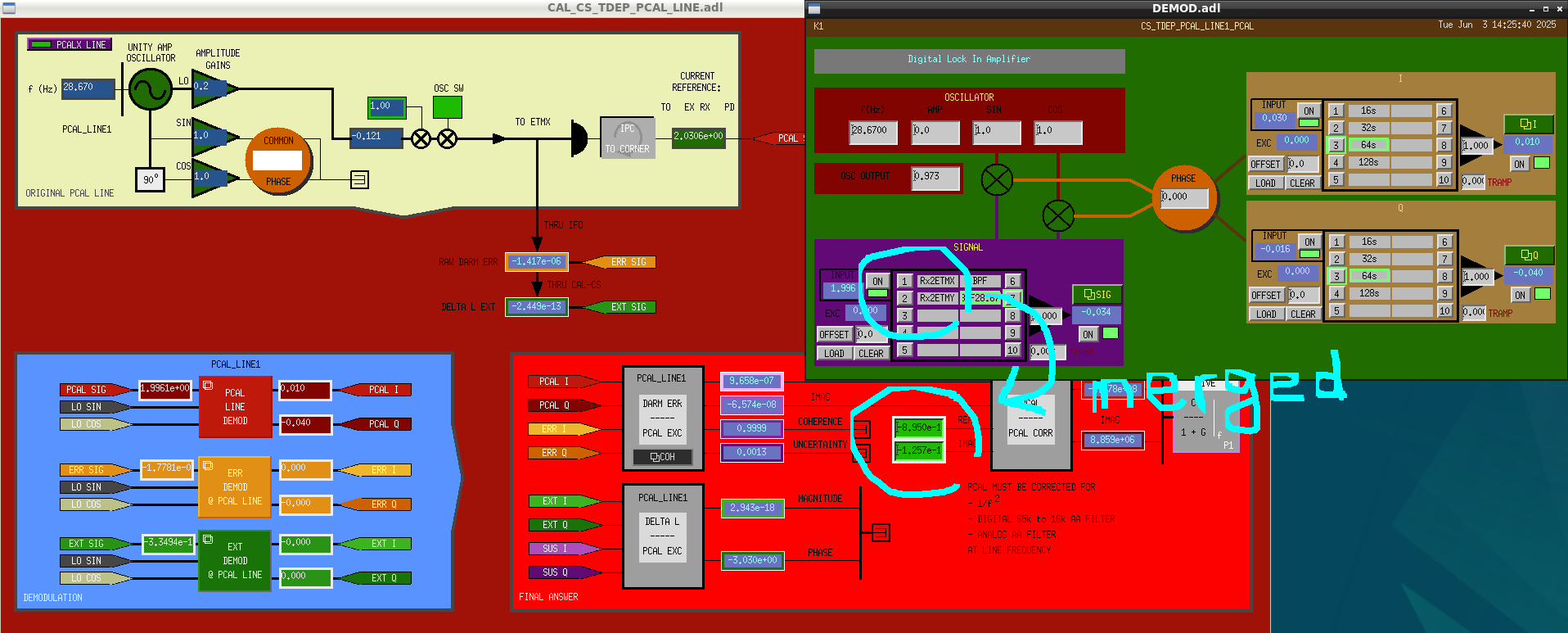
Task: Open related display icon right of COMMON PHASE
Action: click(359, 179)
